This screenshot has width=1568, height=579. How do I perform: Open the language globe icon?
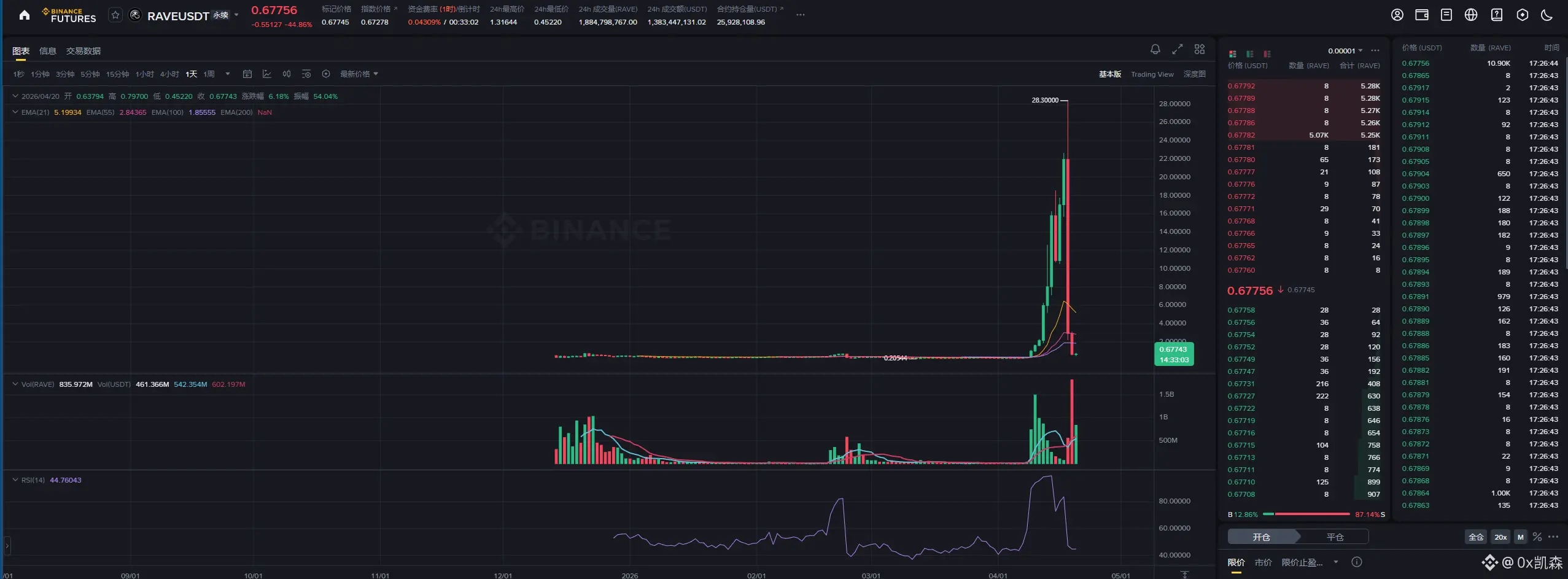(1471, 15)
